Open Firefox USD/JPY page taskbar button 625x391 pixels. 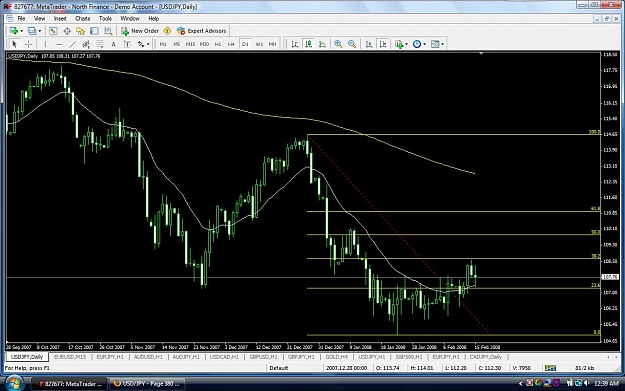[x=147, y=384]
